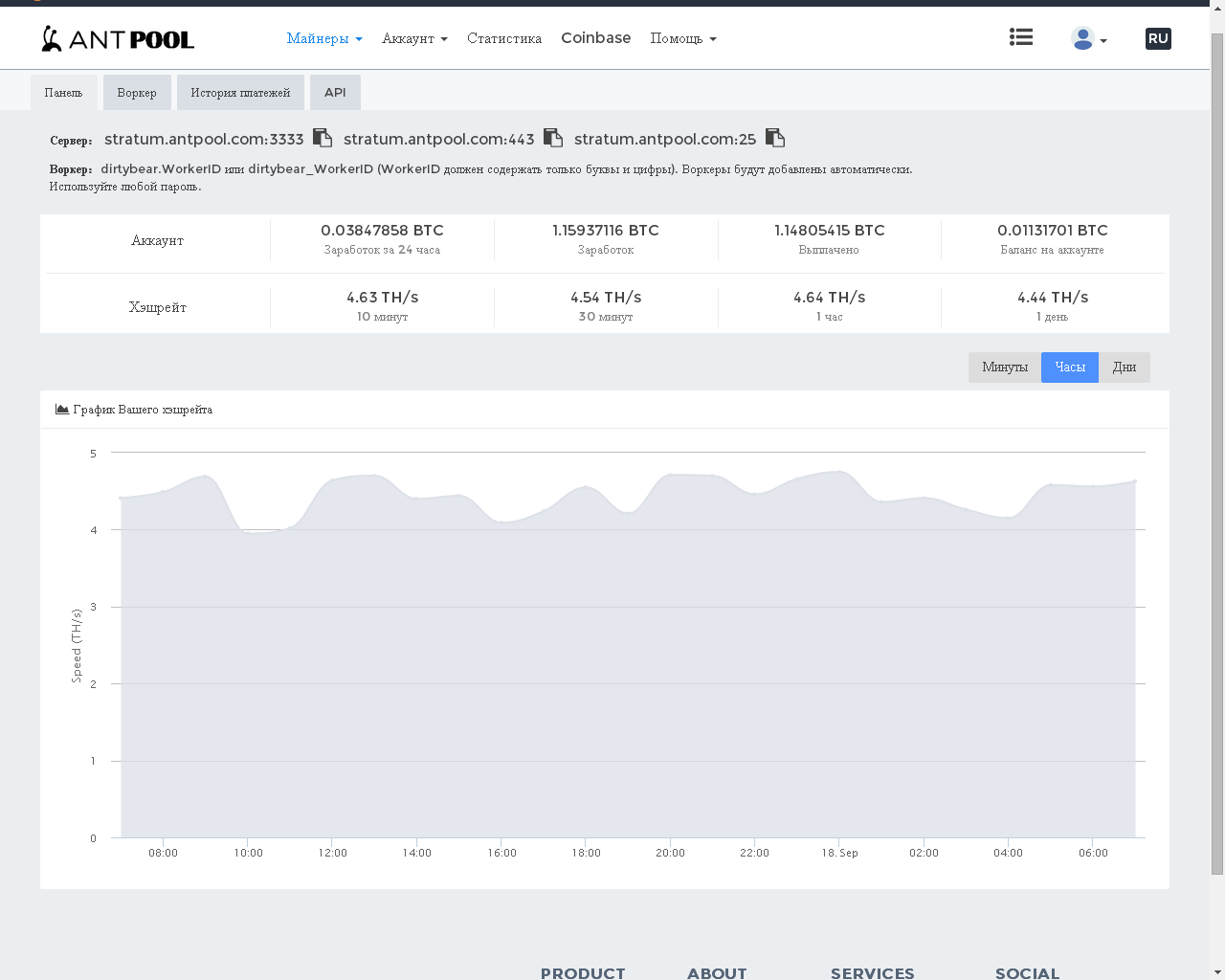Copy the stratum.antpool.com:3333 server address
This screenshot has width=1225, height=980.
pos(323,138)
